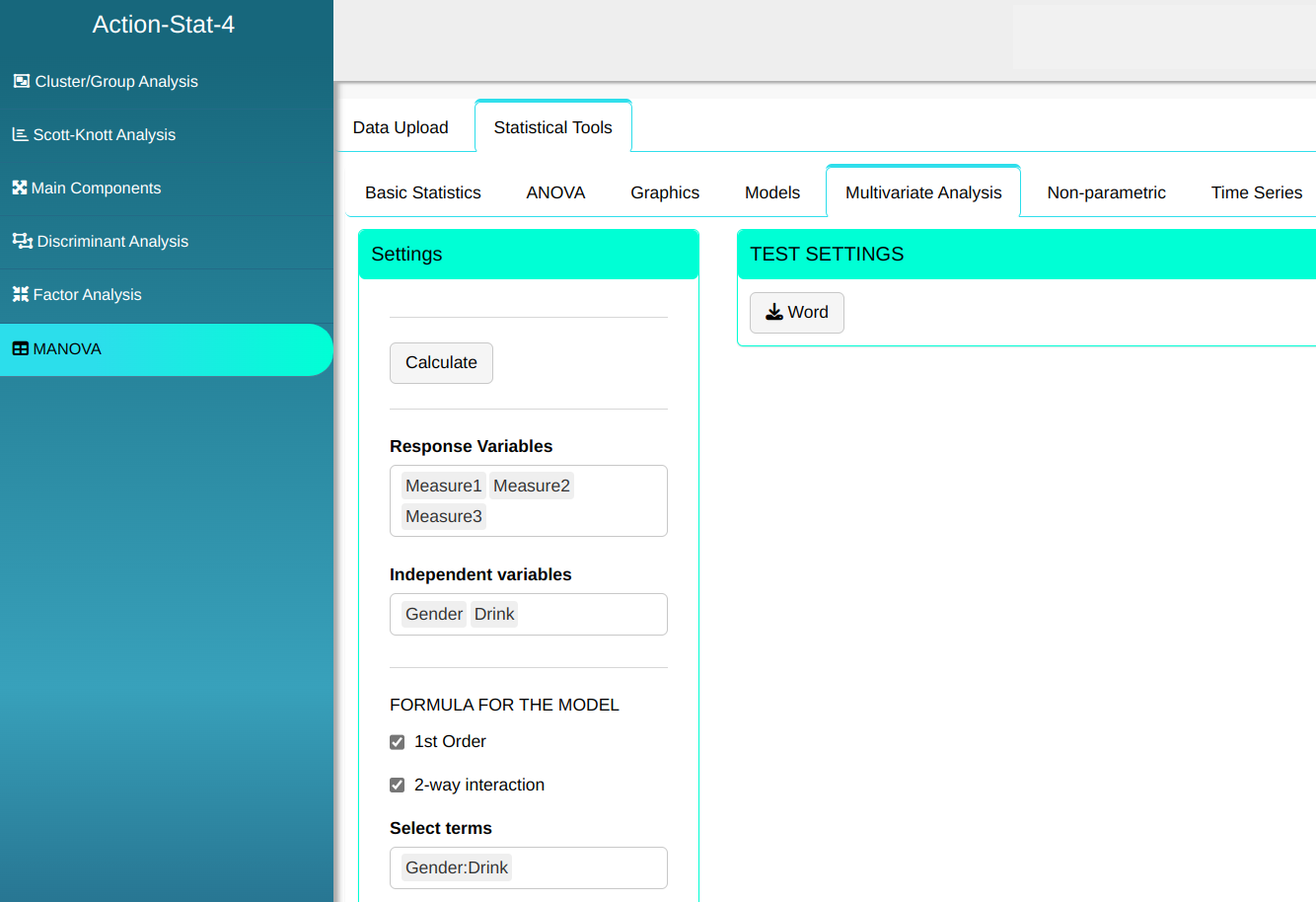1316x902 pixels.
Task: Click the Scott-Knott Analysis chart icon
Action: pyautogui.click(x=20, y=134)
